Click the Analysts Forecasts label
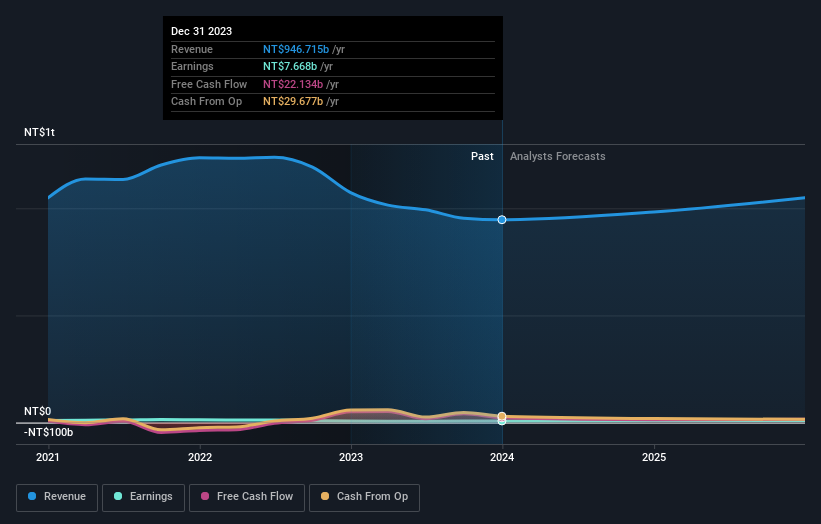821x524 pixels. [558, 157]
